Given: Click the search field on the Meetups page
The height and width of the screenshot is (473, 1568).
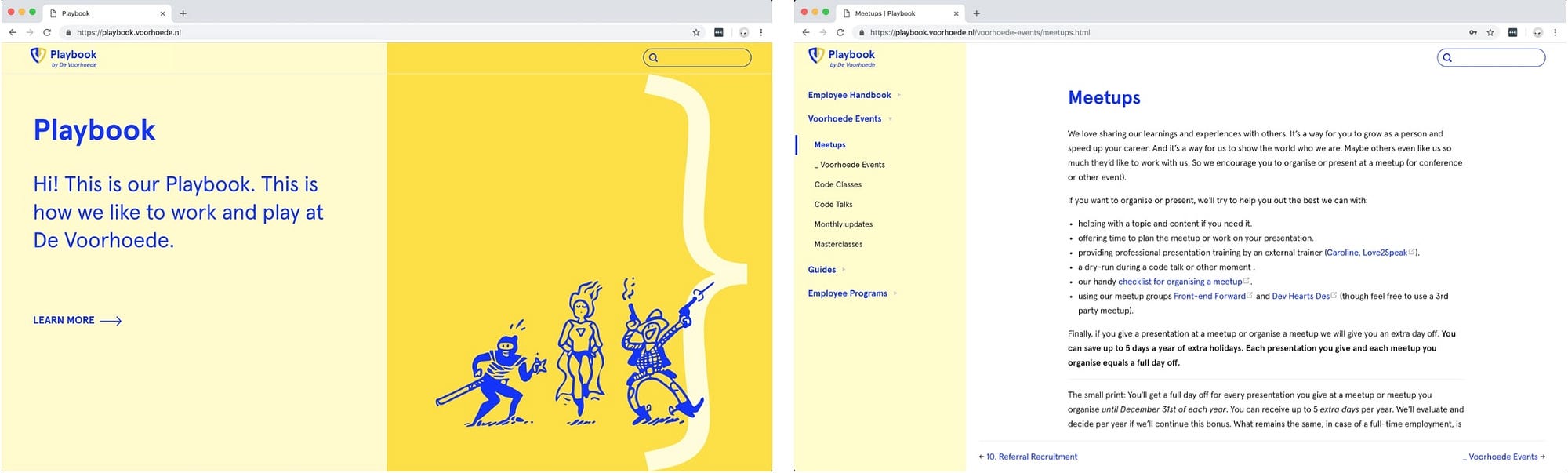Looking at the screenshot, I should pyautogui.click(x=1491, y=57).
